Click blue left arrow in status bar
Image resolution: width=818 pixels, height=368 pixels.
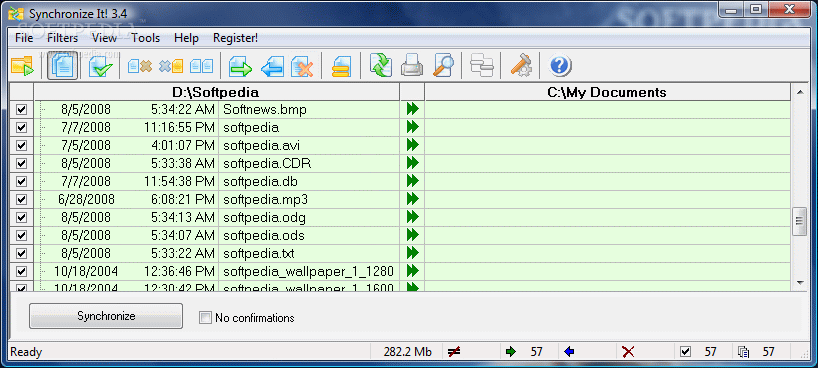[x=569, y=352]
